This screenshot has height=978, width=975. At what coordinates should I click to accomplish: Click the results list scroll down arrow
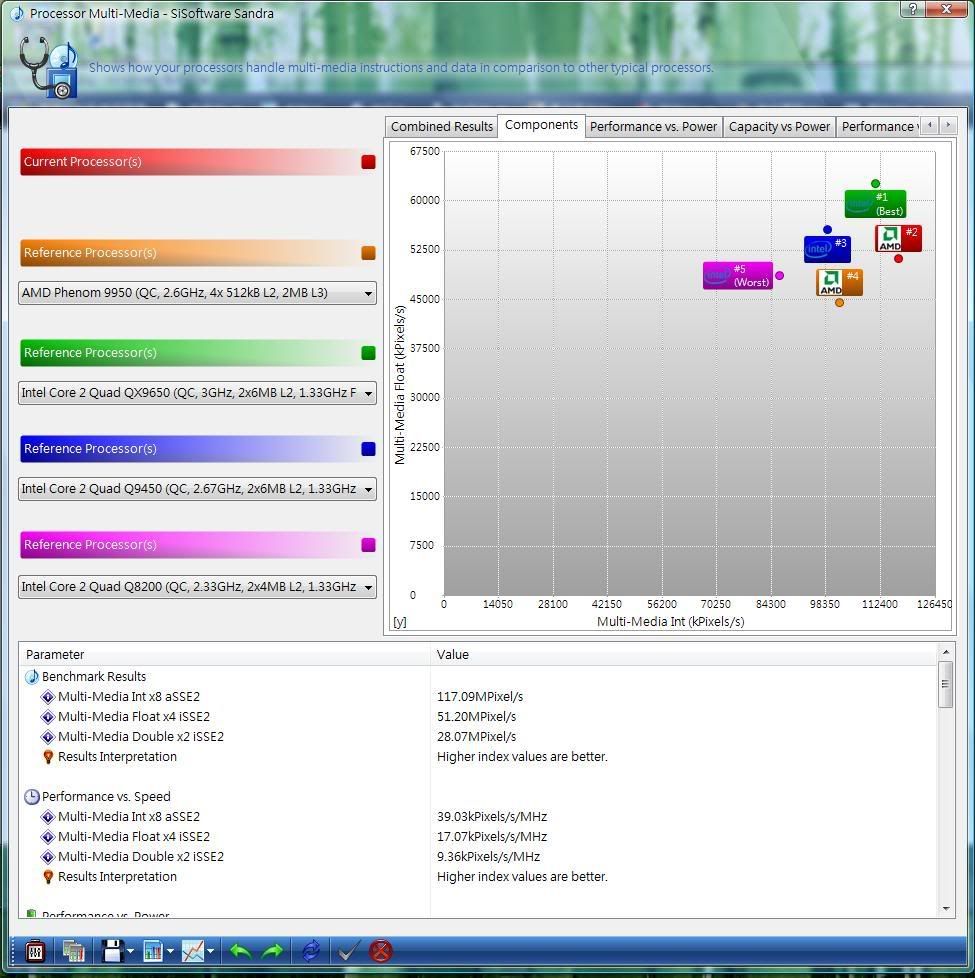pos(946,909)
